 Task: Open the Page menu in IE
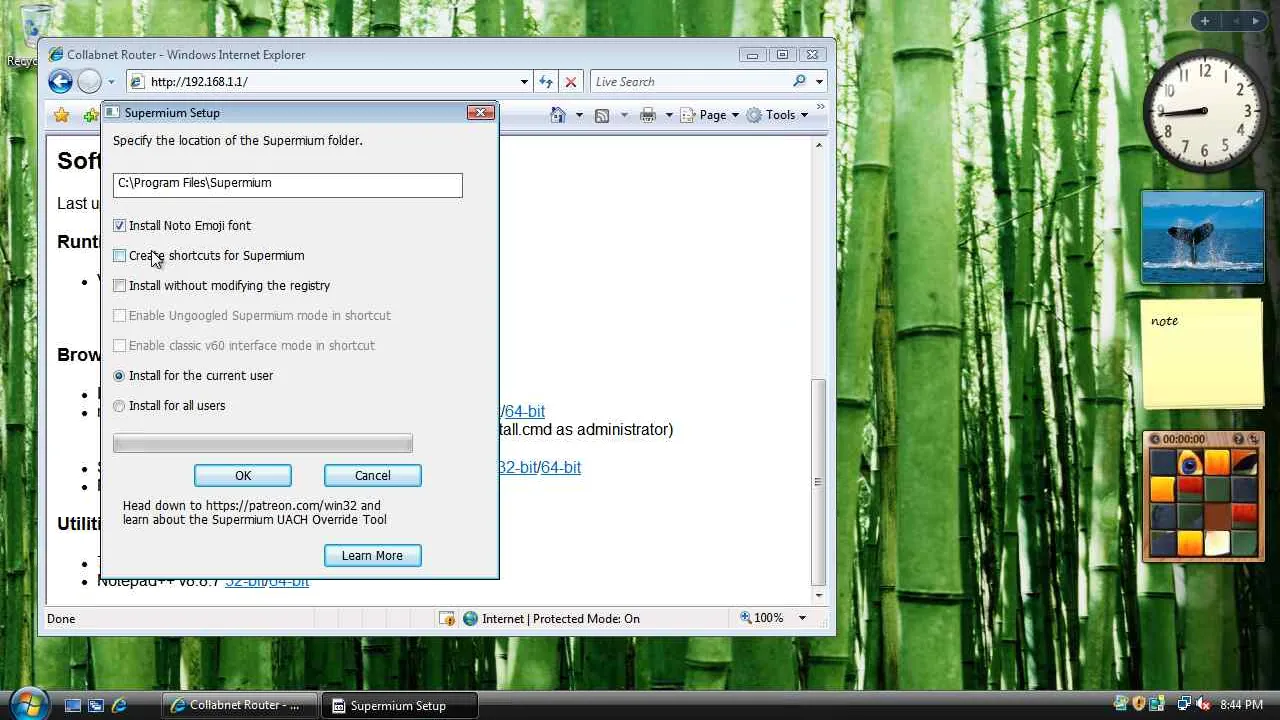click(709, 115)
